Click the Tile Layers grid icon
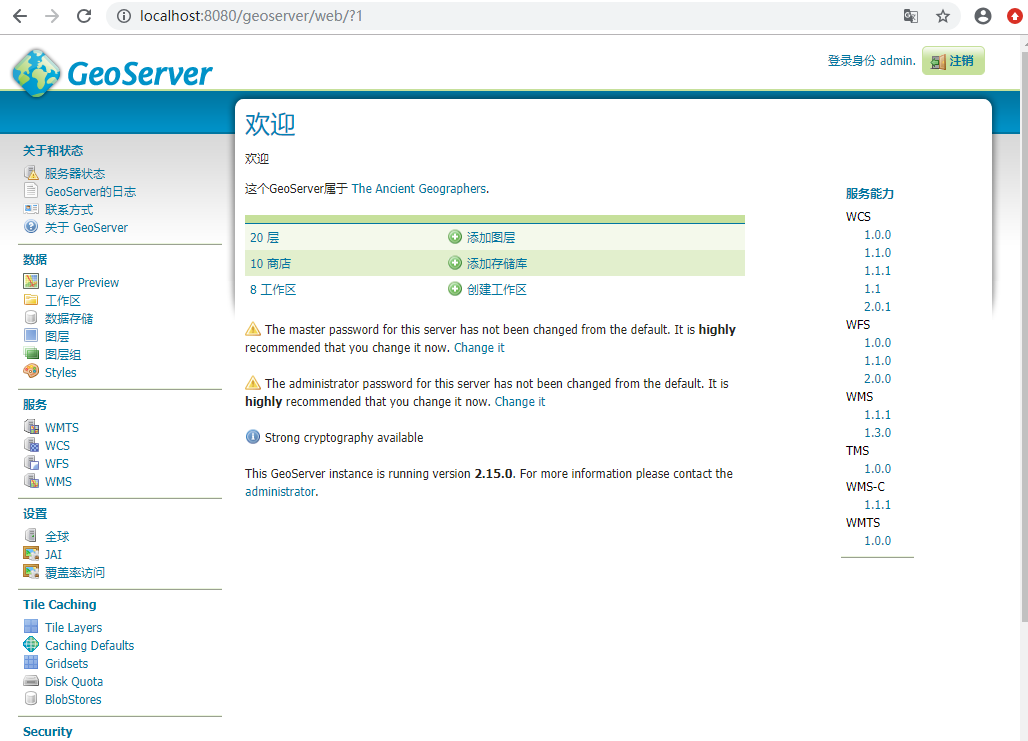The width and height of the screenshot is (1028, 741). [31, 626]
